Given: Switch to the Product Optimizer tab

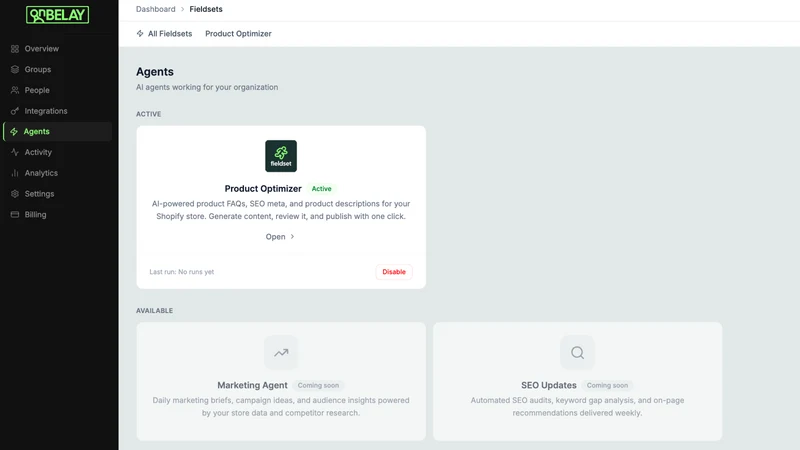Looking at the screenshot, I should (x=238, y=34).
